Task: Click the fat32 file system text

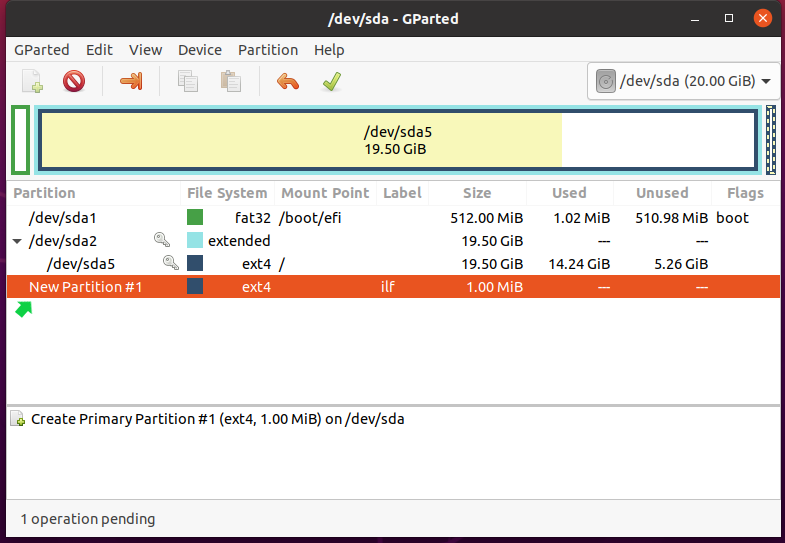Action: [253, 218]
